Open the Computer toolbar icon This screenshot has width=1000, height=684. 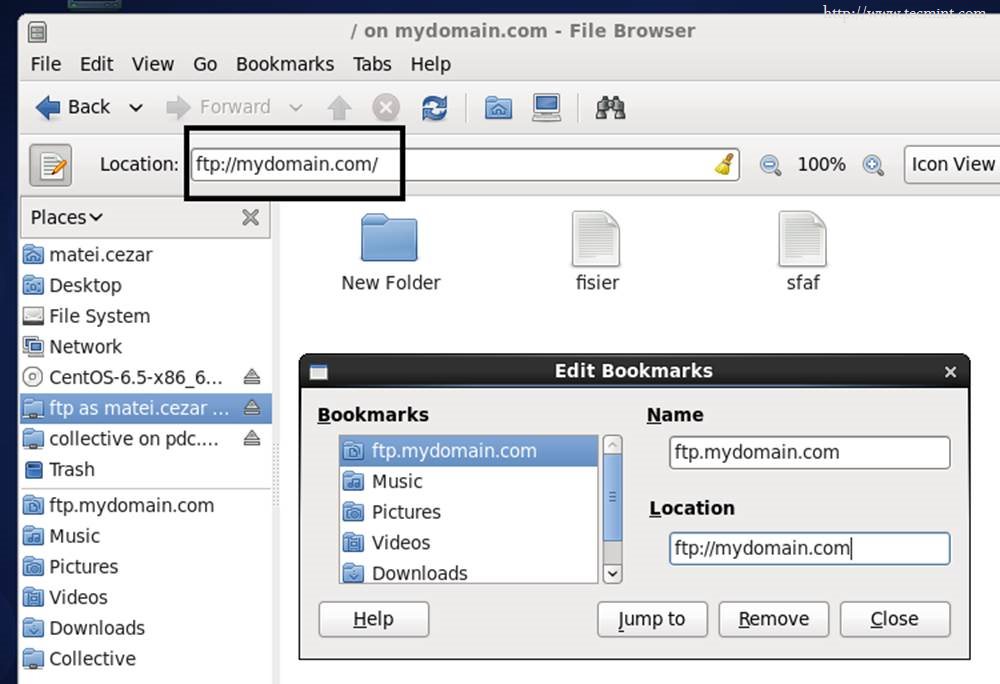pos(547,108)
